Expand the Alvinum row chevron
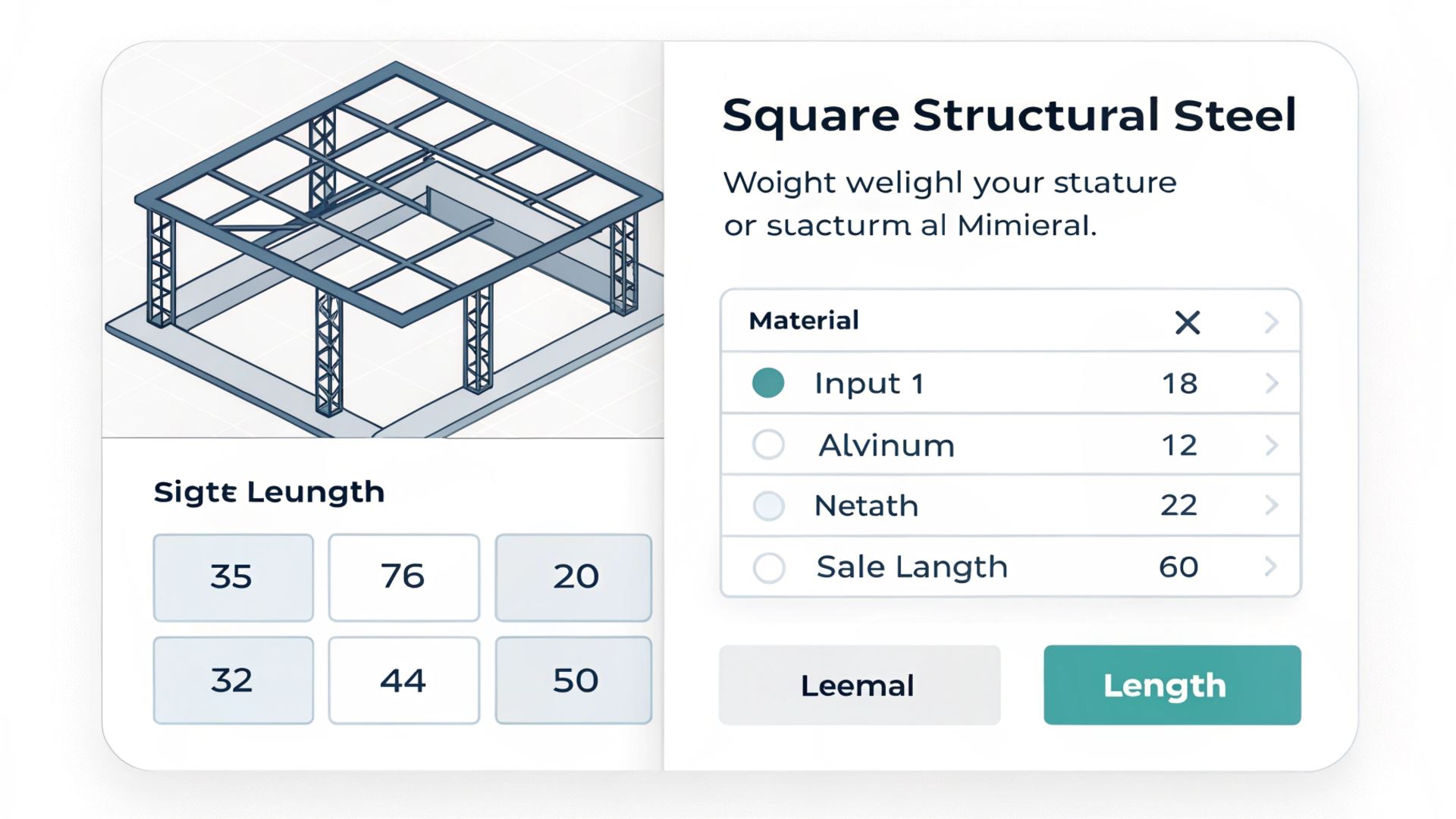The height and width of the screenshot is (819, 1456). 1272,444
